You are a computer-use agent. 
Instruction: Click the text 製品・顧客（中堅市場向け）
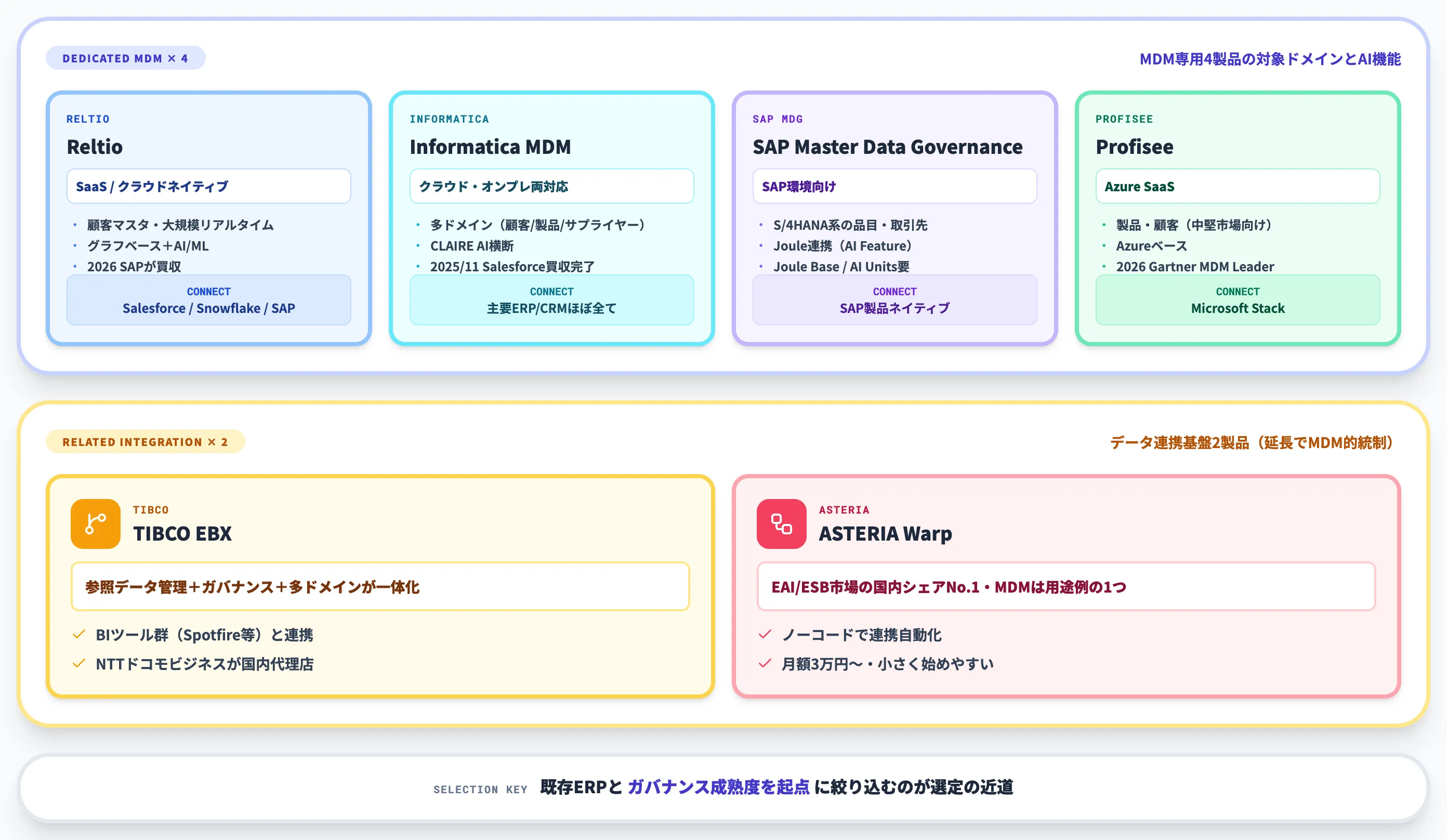[1194, 225]
